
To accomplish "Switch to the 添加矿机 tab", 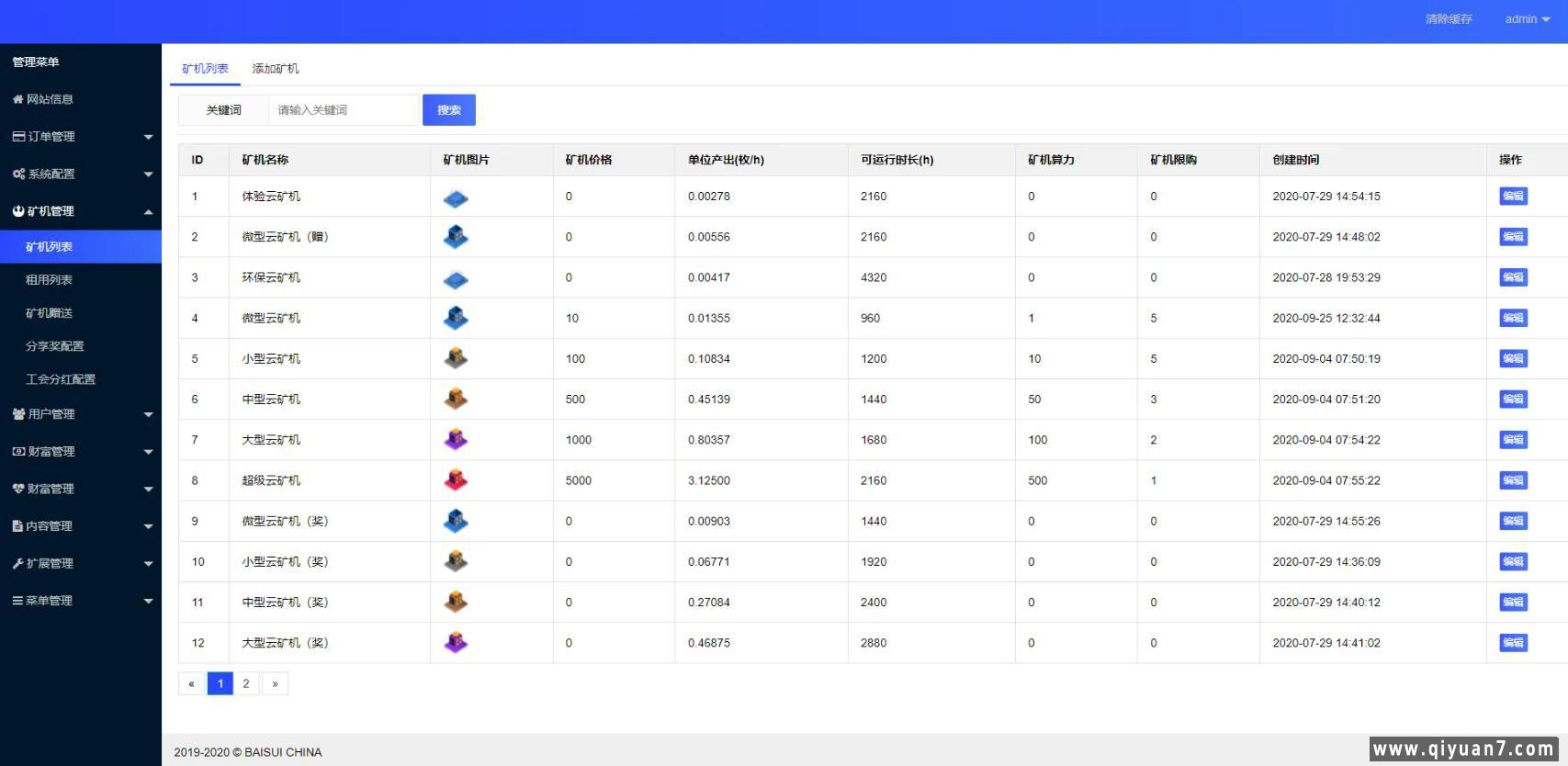I will coord(276,69).
